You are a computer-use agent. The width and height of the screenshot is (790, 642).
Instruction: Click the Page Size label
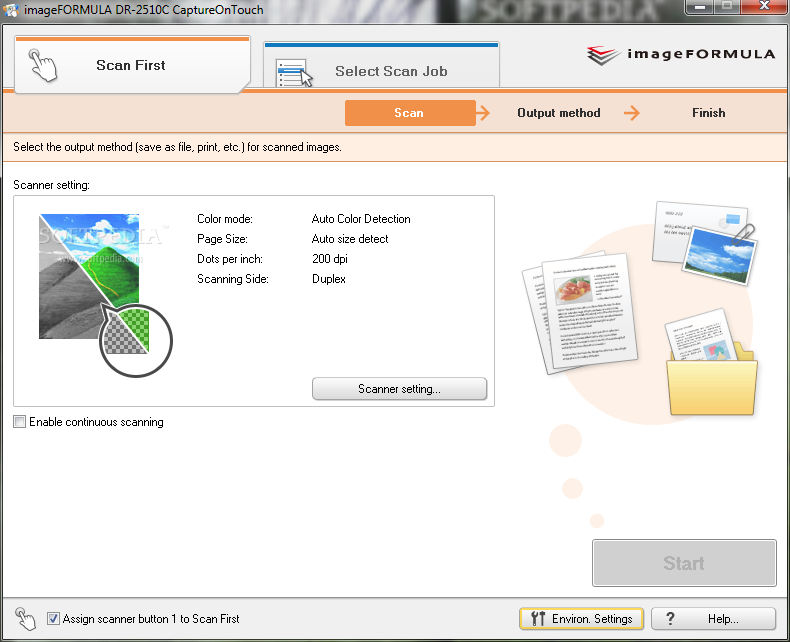[222, 239]
